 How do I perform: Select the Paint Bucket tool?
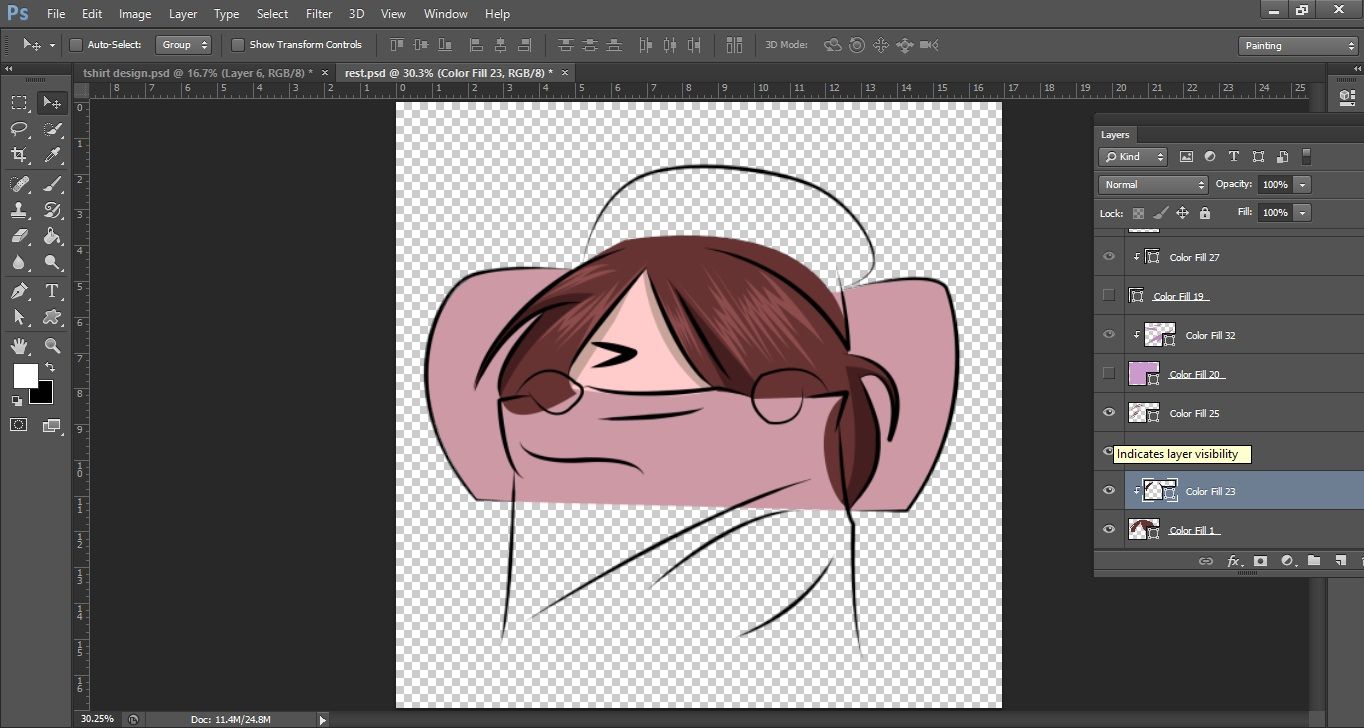52,237
